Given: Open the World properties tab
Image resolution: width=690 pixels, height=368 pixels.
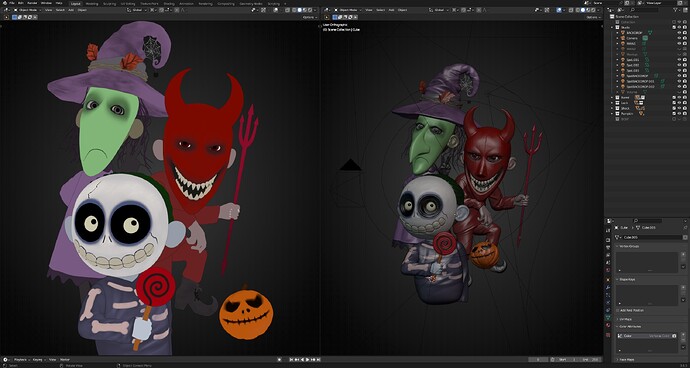Looking at the screenshot, I should pos(608,270).
